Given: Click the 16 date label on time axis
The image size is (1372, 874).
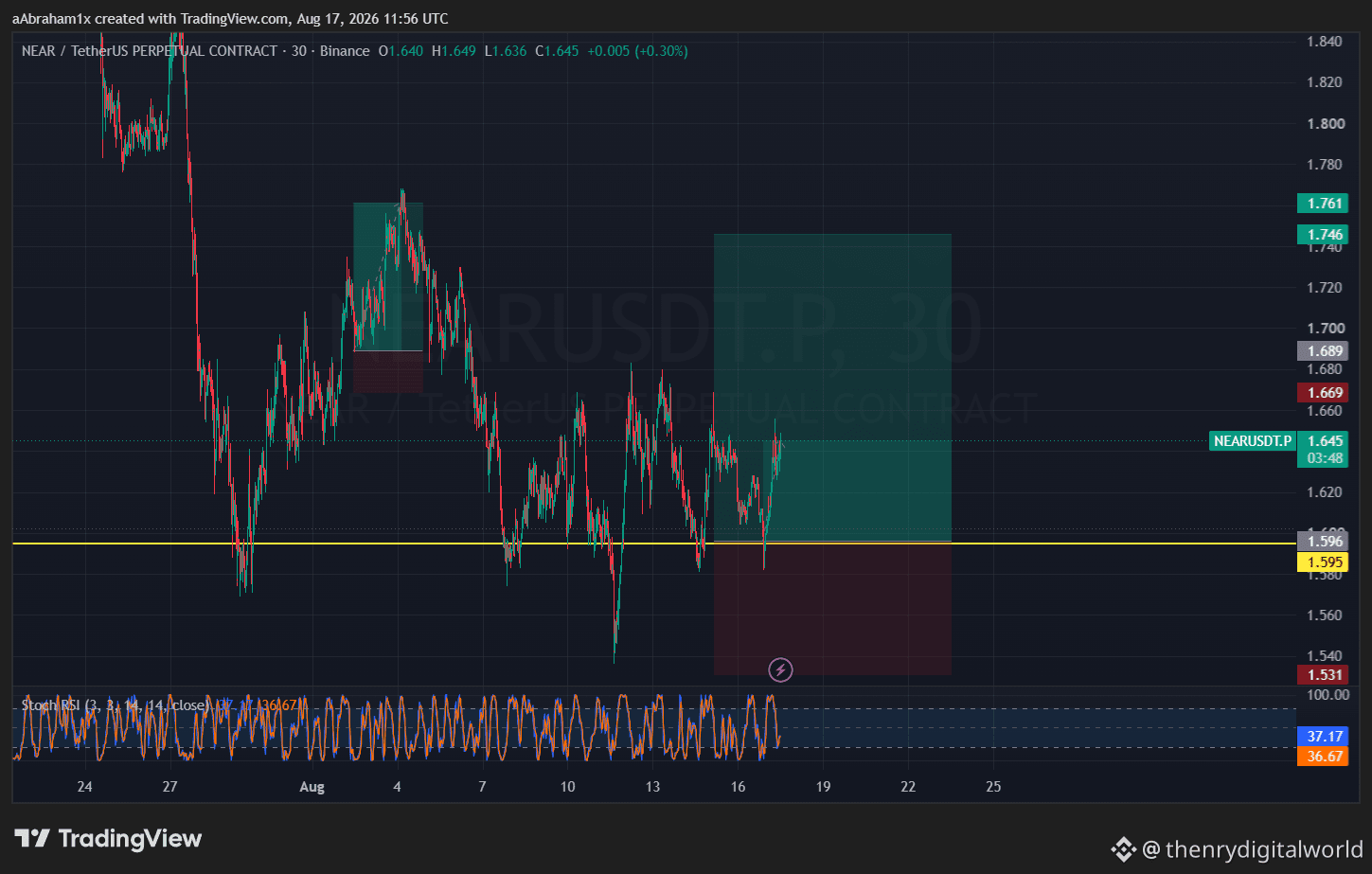Looking at the screenshot, I should click(739, 787).
